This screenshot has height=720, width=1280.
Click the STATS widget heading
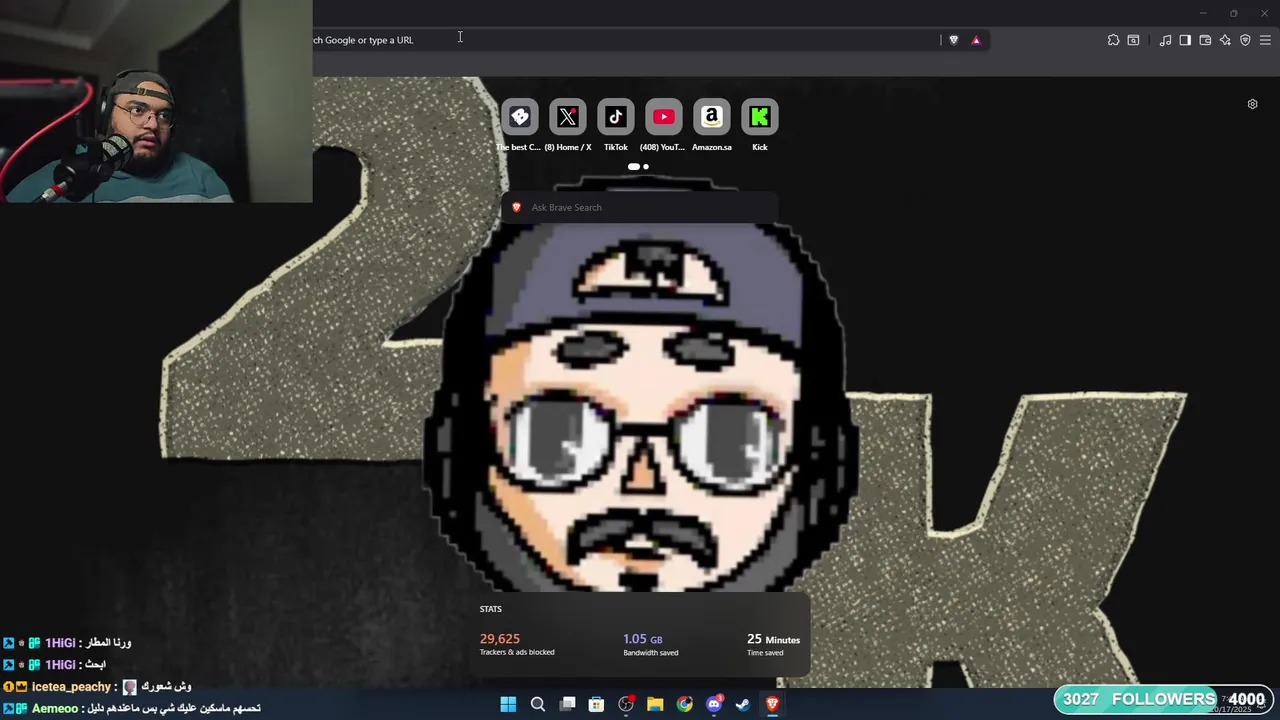(490, 609)
